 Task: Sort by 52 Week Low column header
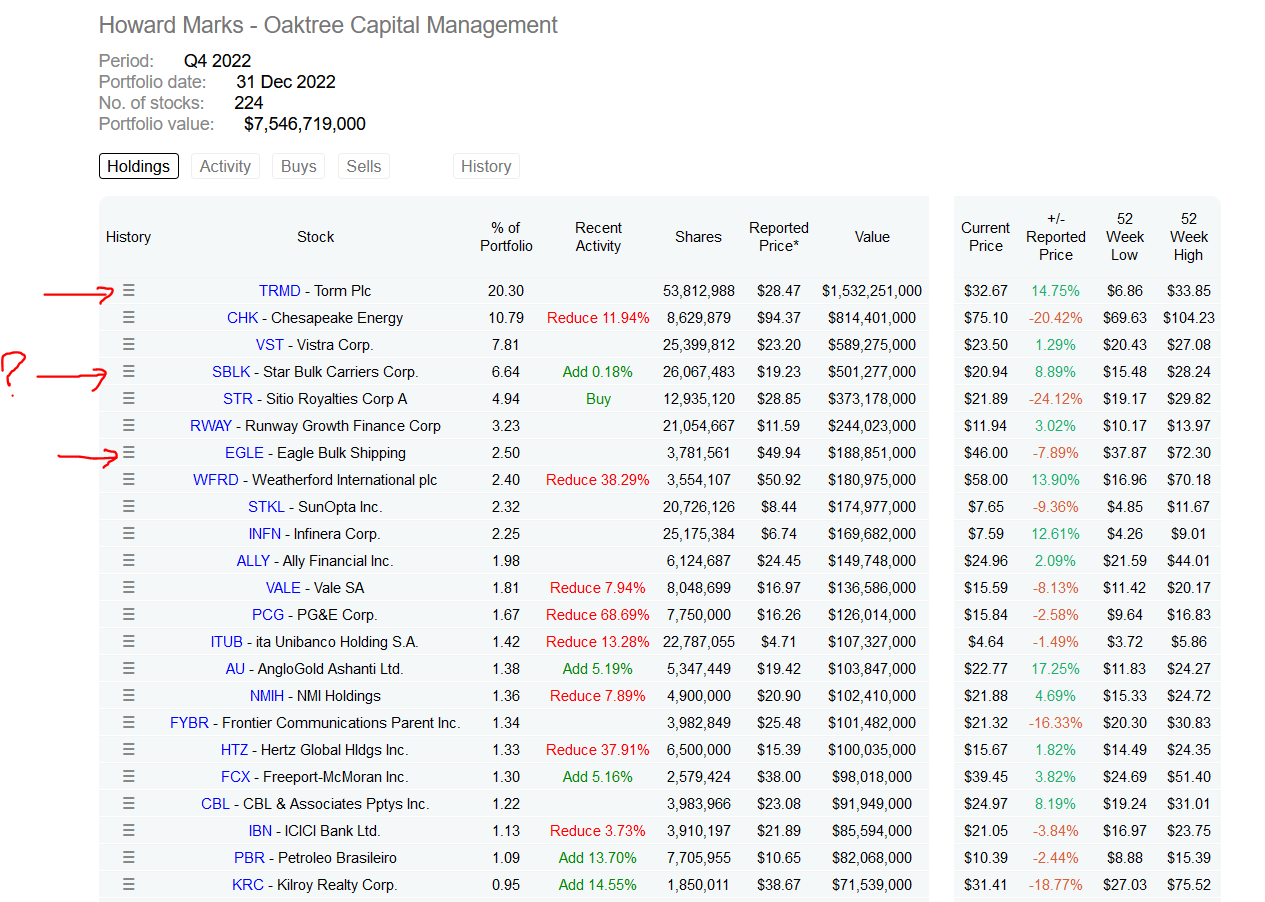(1125, 237)
